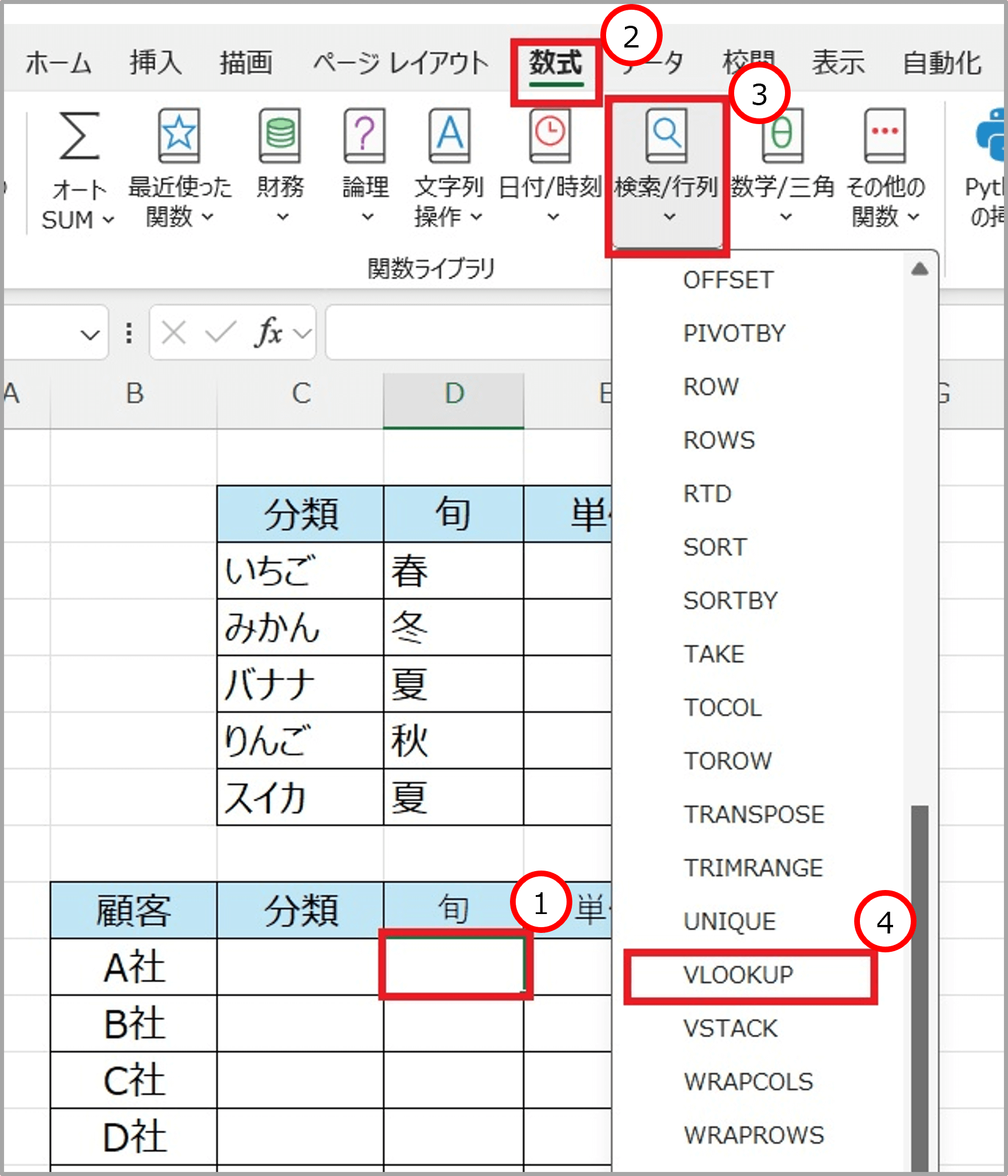Open the Logical (論理) functions icon
The width and height of the screenshot is (1008, 1176).
coord(365,135)
